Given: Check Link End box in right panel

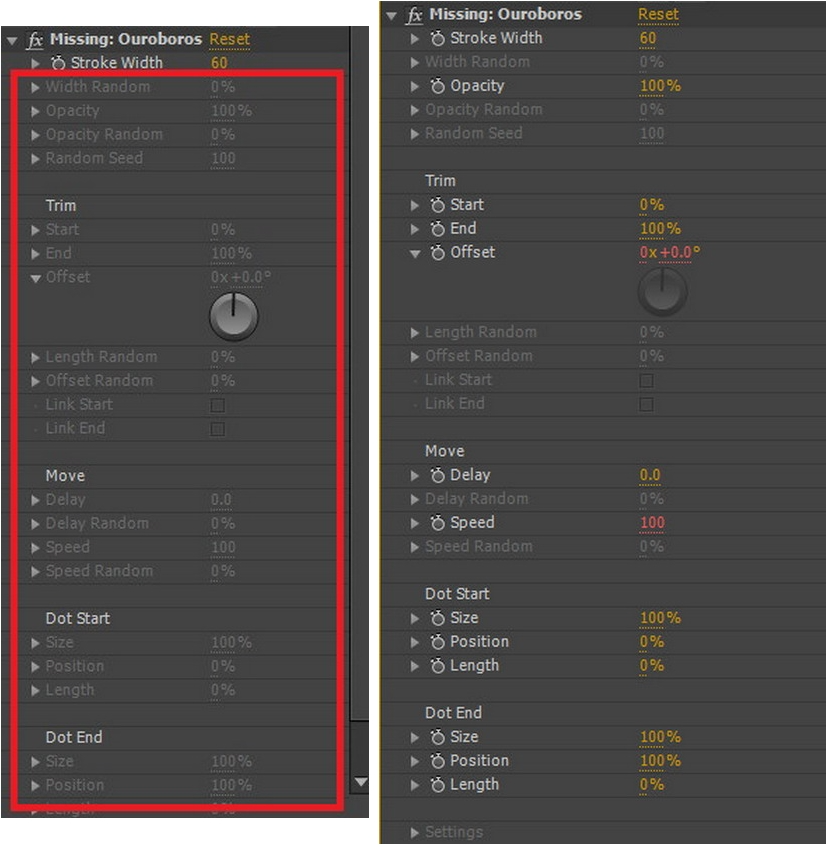Looking at the screenshot, I should click(x=647, y=404).
